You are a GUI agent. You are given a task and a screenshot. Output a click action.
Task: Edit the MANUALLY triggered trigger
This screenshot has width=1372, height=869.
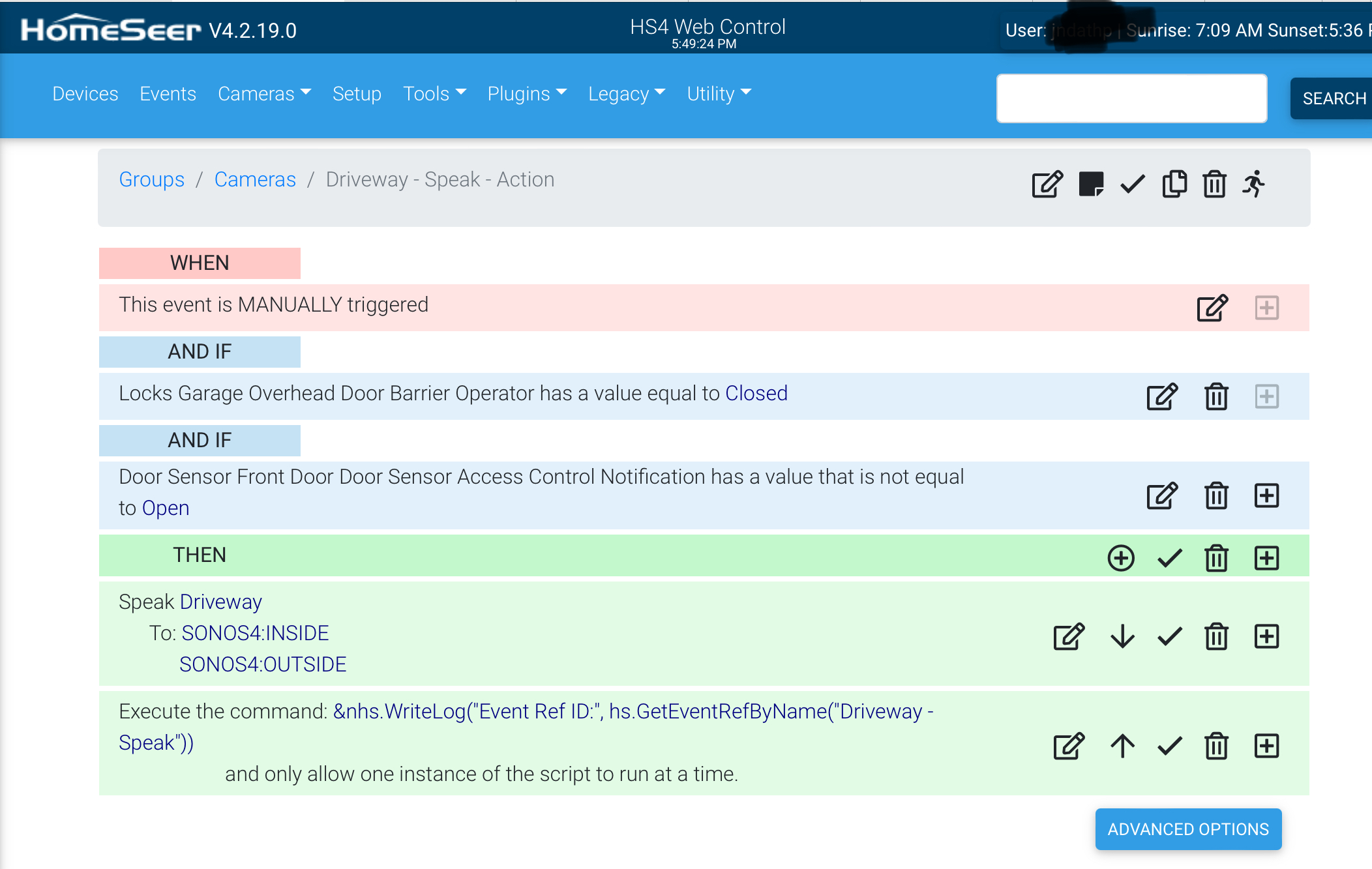click(1212, 308)
